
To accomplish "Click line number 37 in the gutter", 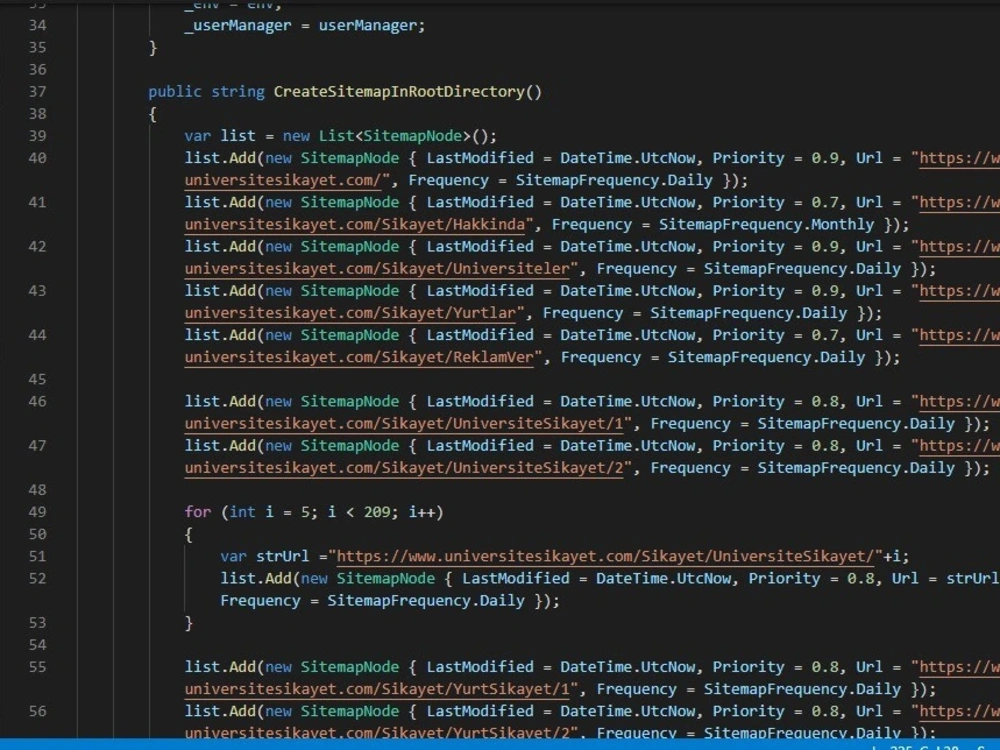I will point(38,92).
